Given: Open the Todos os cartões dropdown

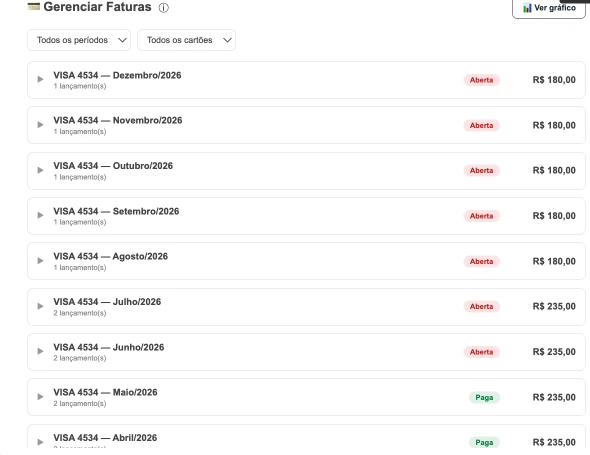Looking at the screenshot, I should coord(186,40).
